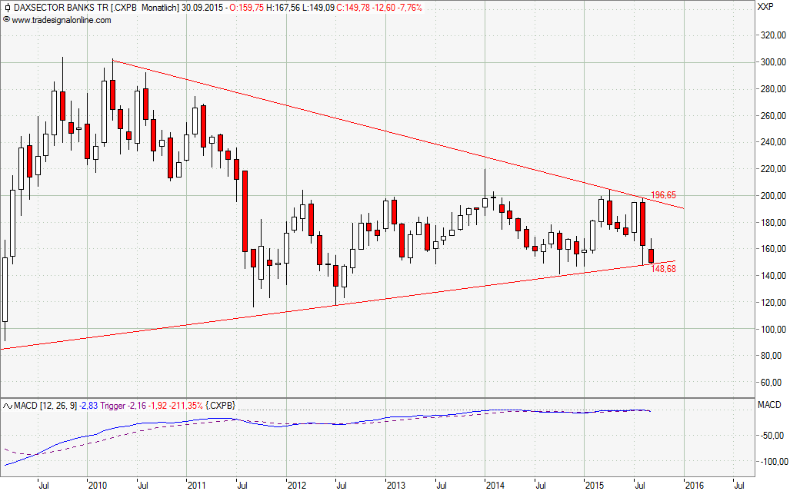The image size is (800, 491).
Task: Select the red 148,68 lower trendline label
Action: pyautogui.click(x=664, y=268)
